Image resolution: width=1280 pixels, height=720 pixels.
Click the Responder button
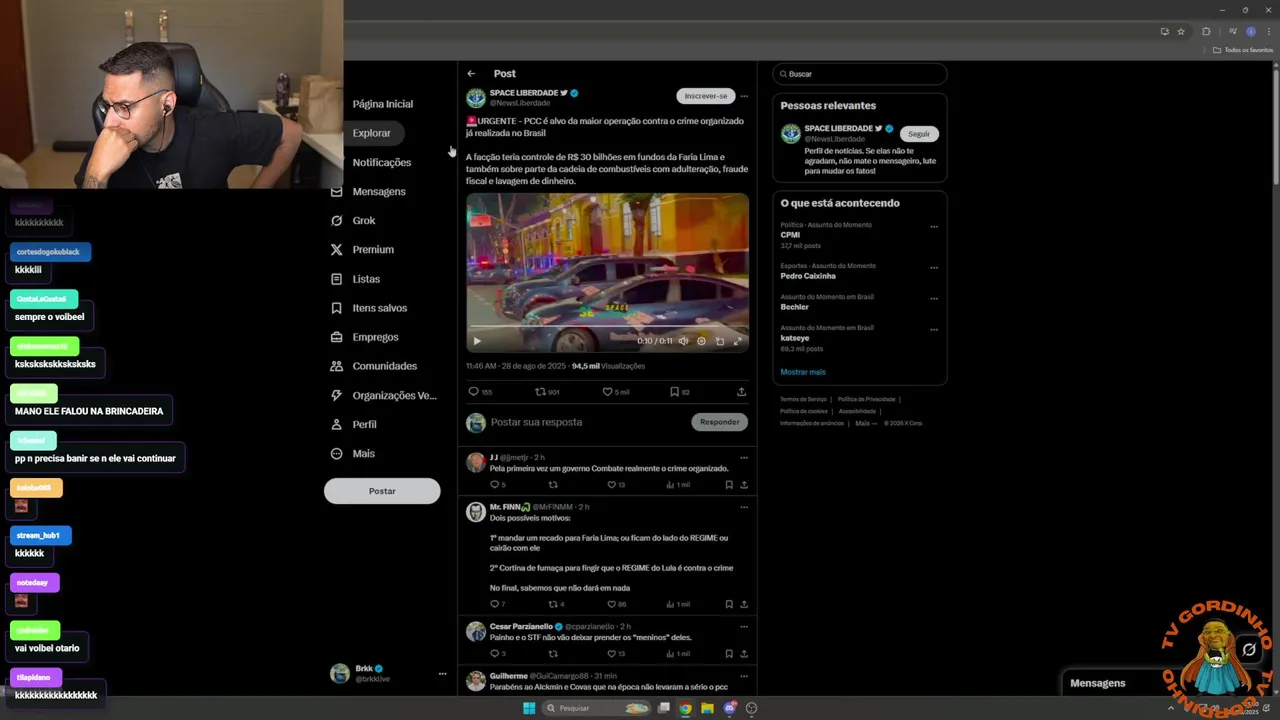click(x=719, y=422)
